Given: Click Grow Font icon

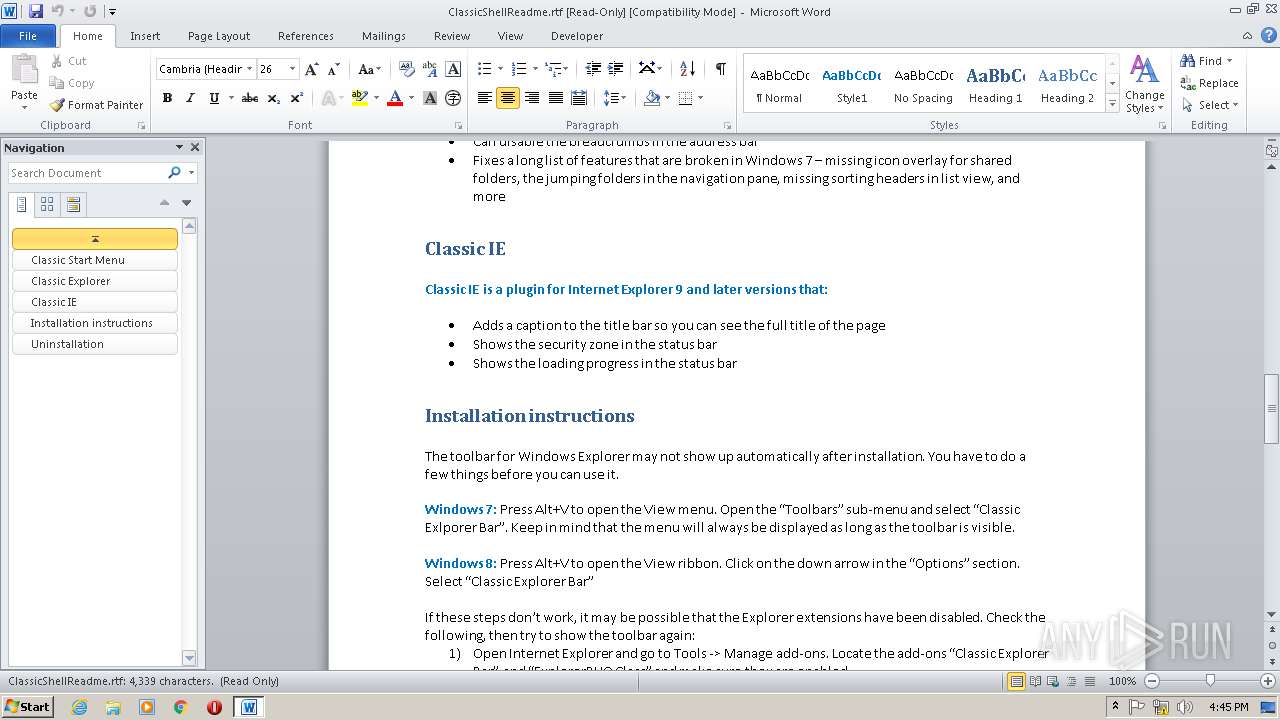Looking at the screenshot, I should 312,69.
